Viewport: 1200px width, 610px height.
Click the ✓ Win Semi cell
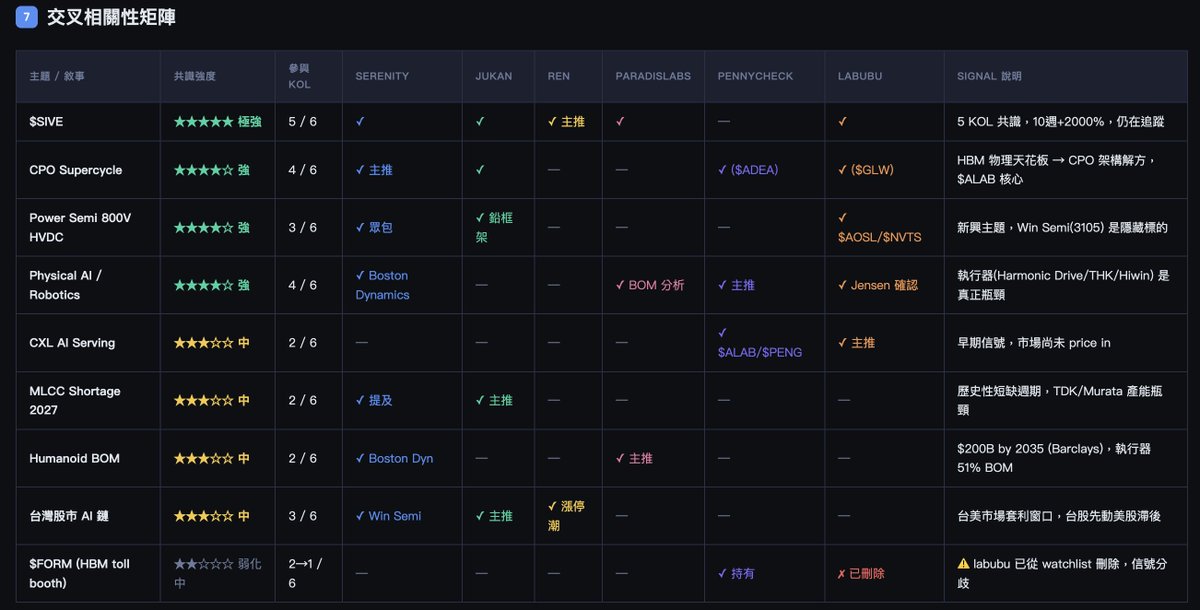tap(388, 516)
